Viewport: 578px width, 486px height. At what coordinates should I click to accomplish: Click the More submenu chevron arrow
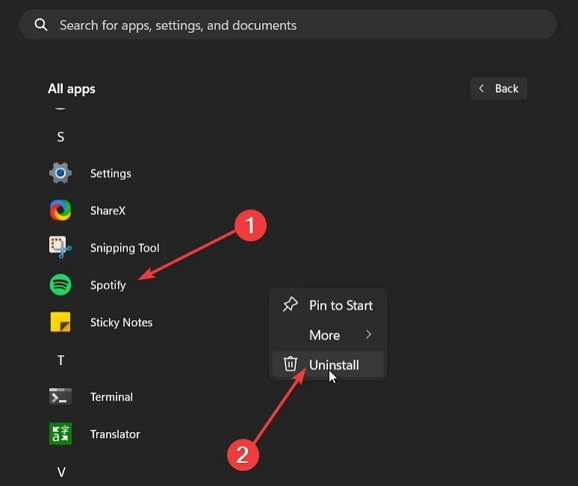[368, 334]
